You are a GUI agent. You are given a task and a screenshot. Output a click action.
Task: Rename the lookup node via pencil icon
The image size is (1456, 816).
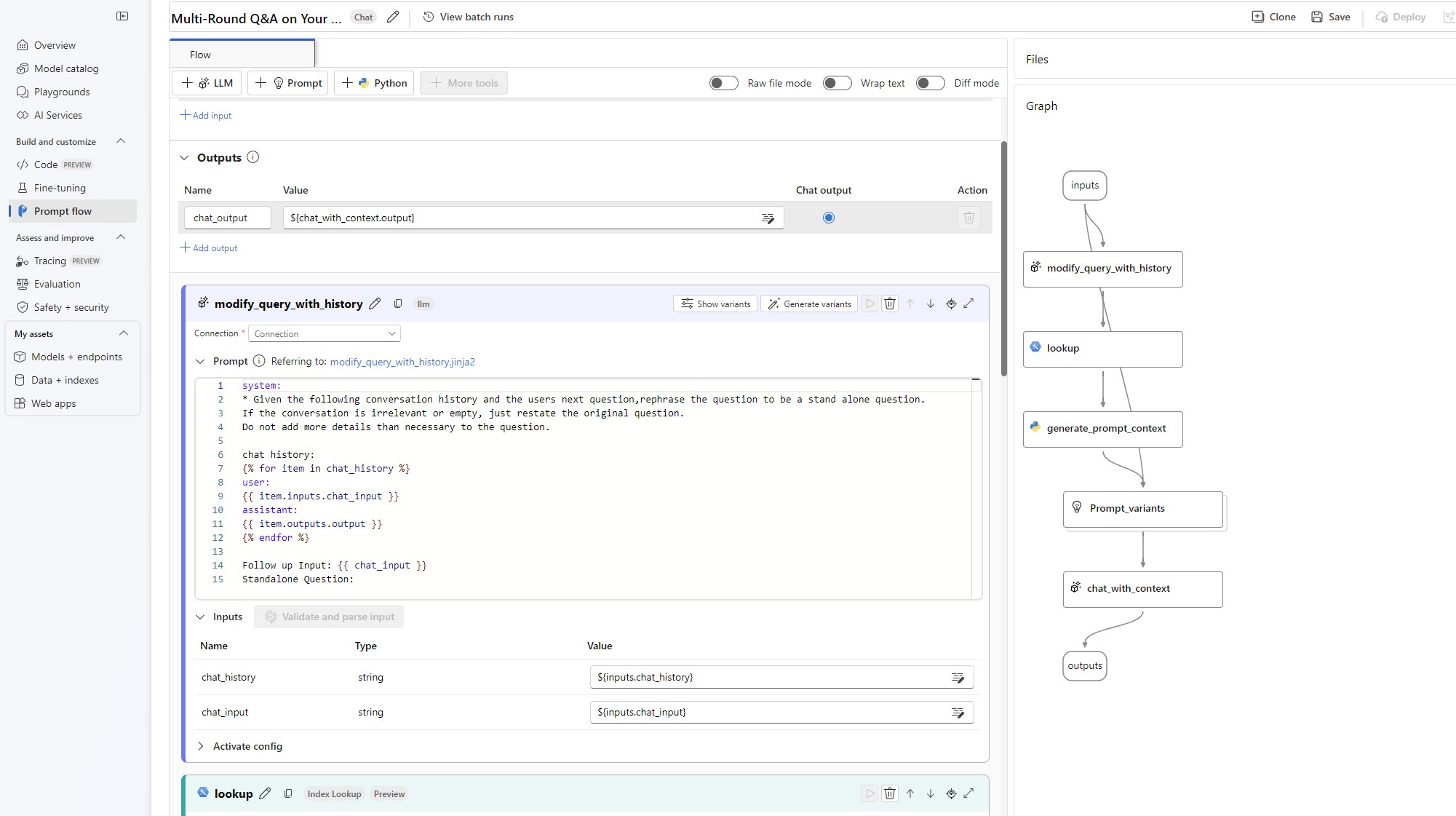click(265, 793)
